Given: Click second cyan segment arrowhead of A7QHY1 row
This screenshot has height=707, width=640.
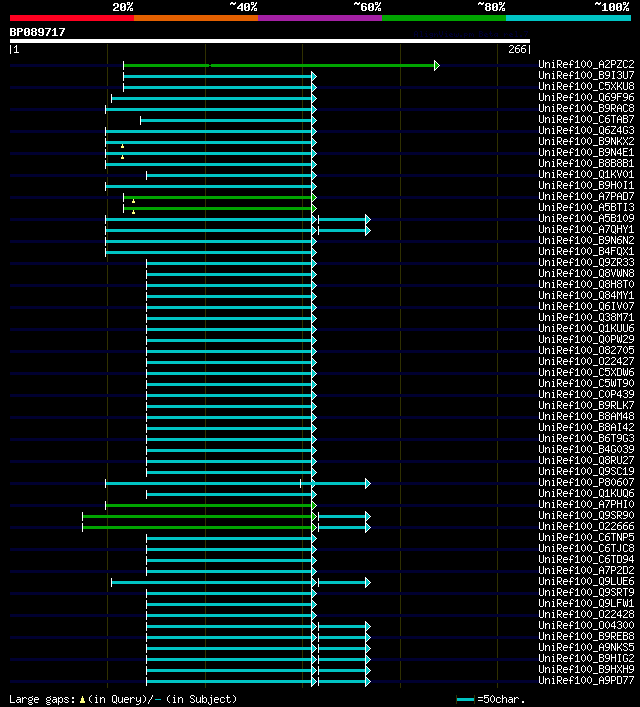Looking at the screenshot, I should pos(368,230).
